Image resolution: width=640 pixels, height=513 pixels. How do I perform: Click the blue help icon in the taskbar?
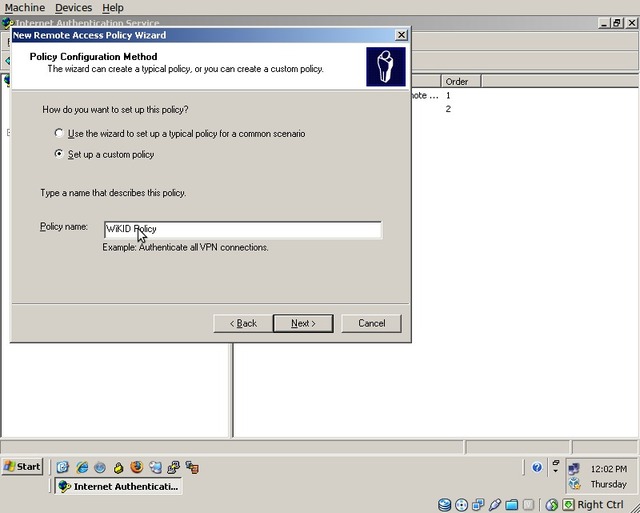pyautogui.click(x=537, y=467)
